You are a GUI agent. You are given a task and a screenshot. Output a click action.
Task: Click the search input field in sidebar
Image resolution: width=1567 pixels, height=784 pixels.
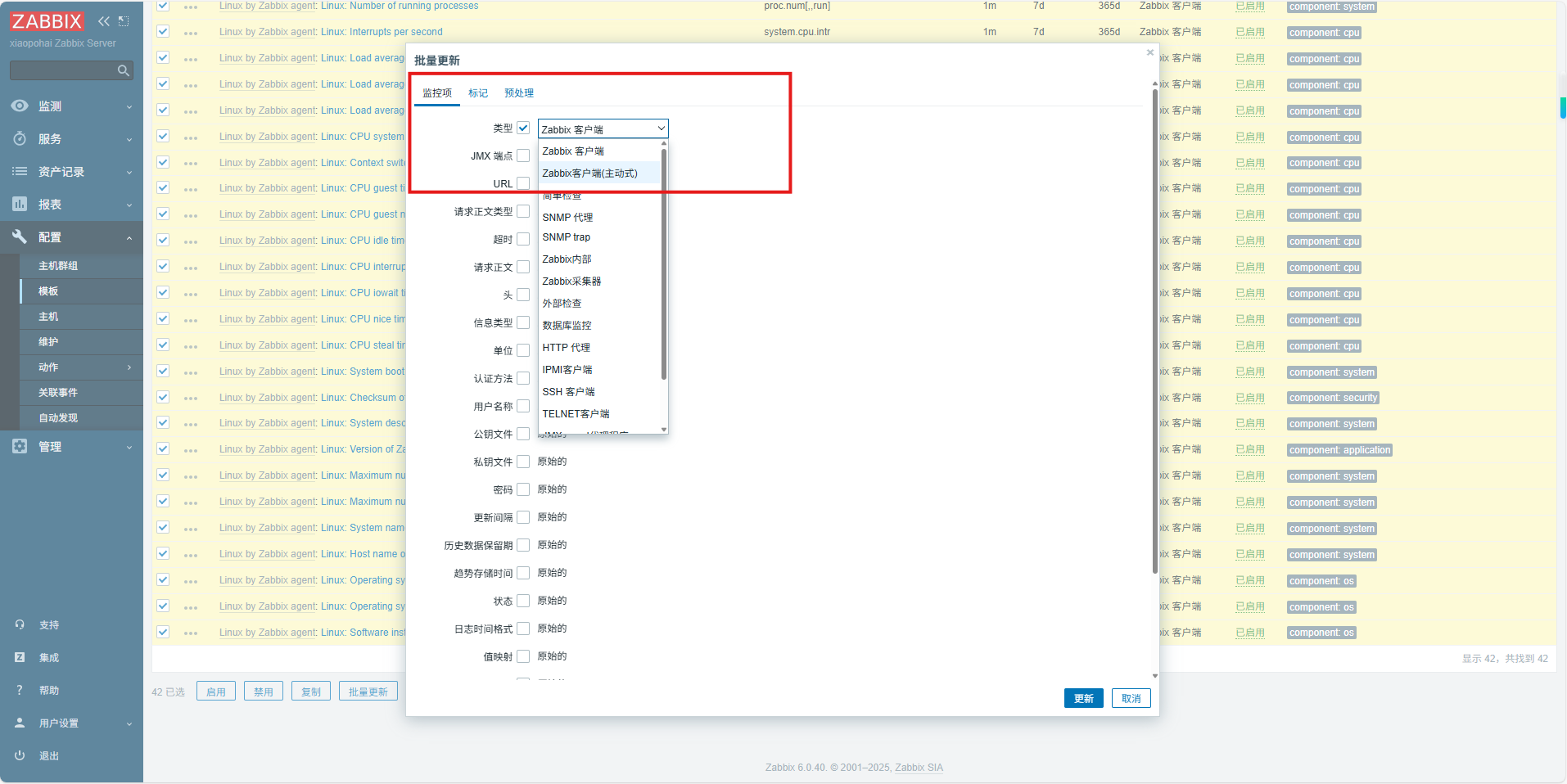(65, 70)
